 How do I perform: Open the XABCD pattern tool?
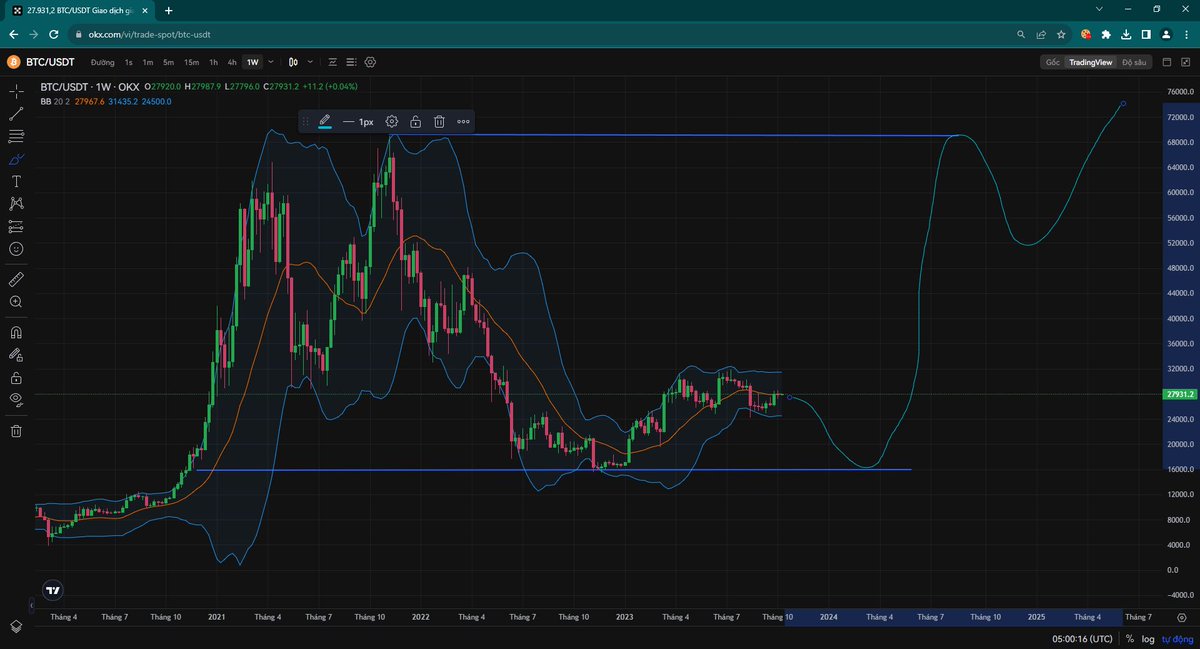pos(16,203)
